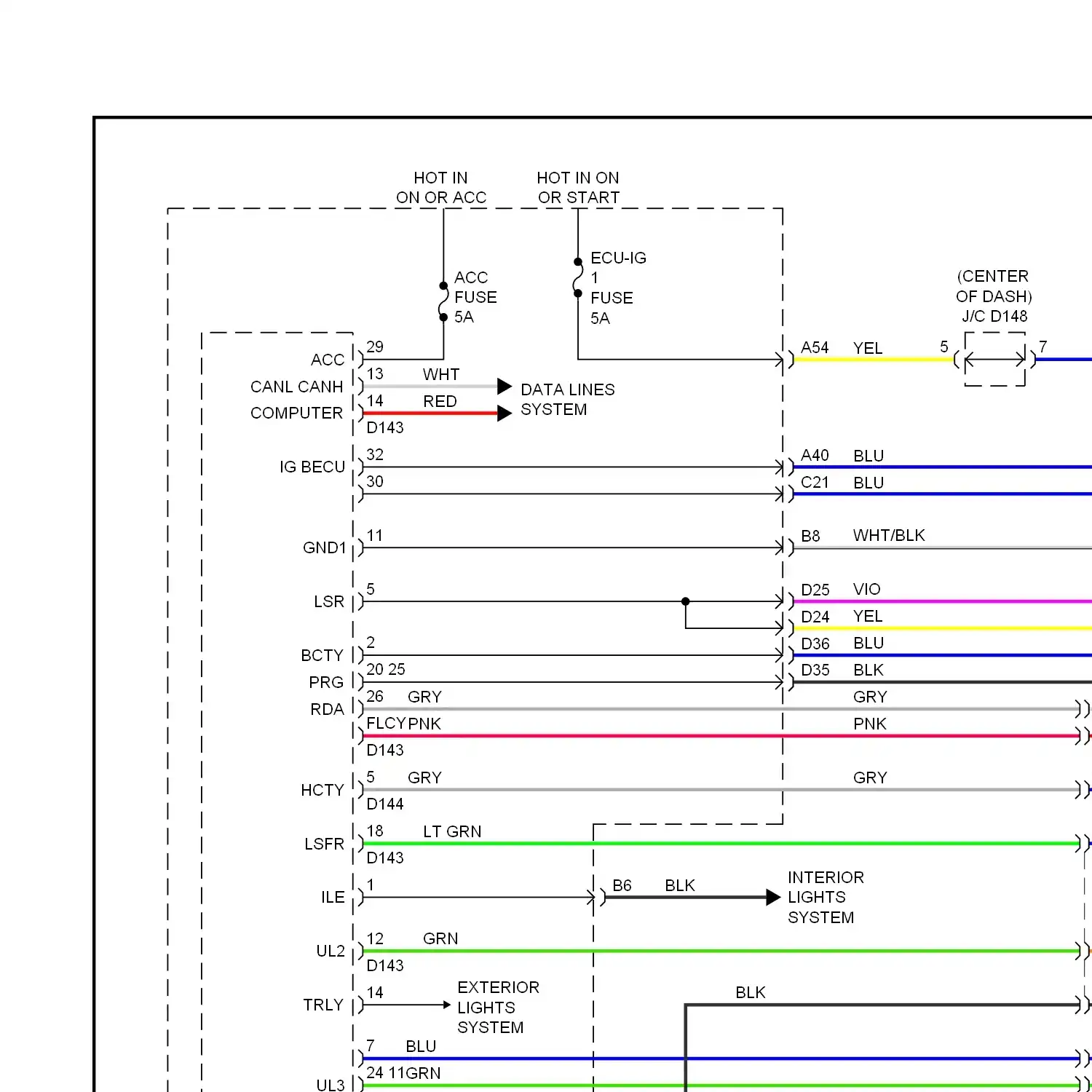Click the D144 connector label
1092x1092 pixels.
click(x=385, y=804)
